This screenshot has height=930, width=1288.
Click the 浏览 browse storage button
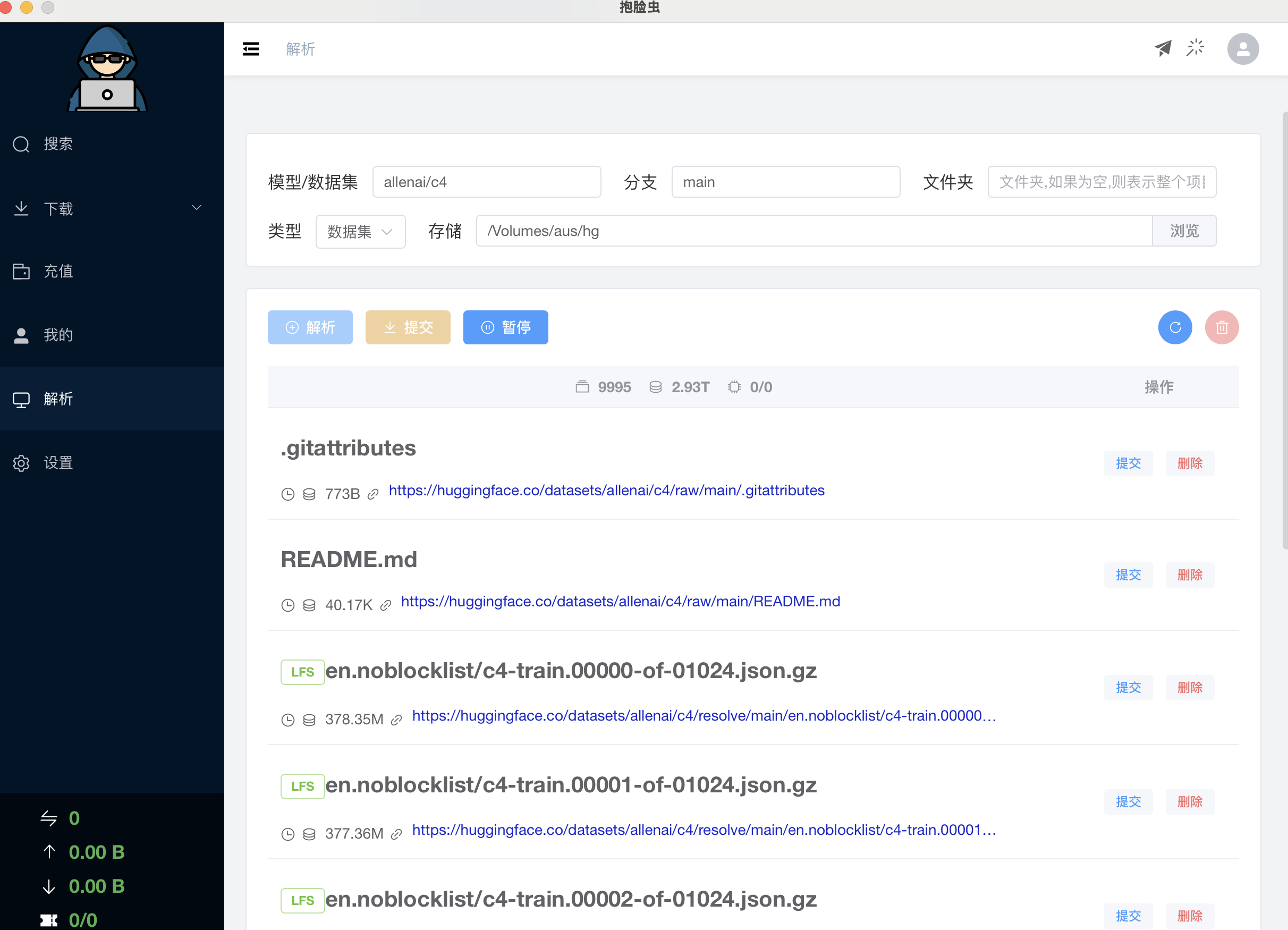coord(1183,231)
